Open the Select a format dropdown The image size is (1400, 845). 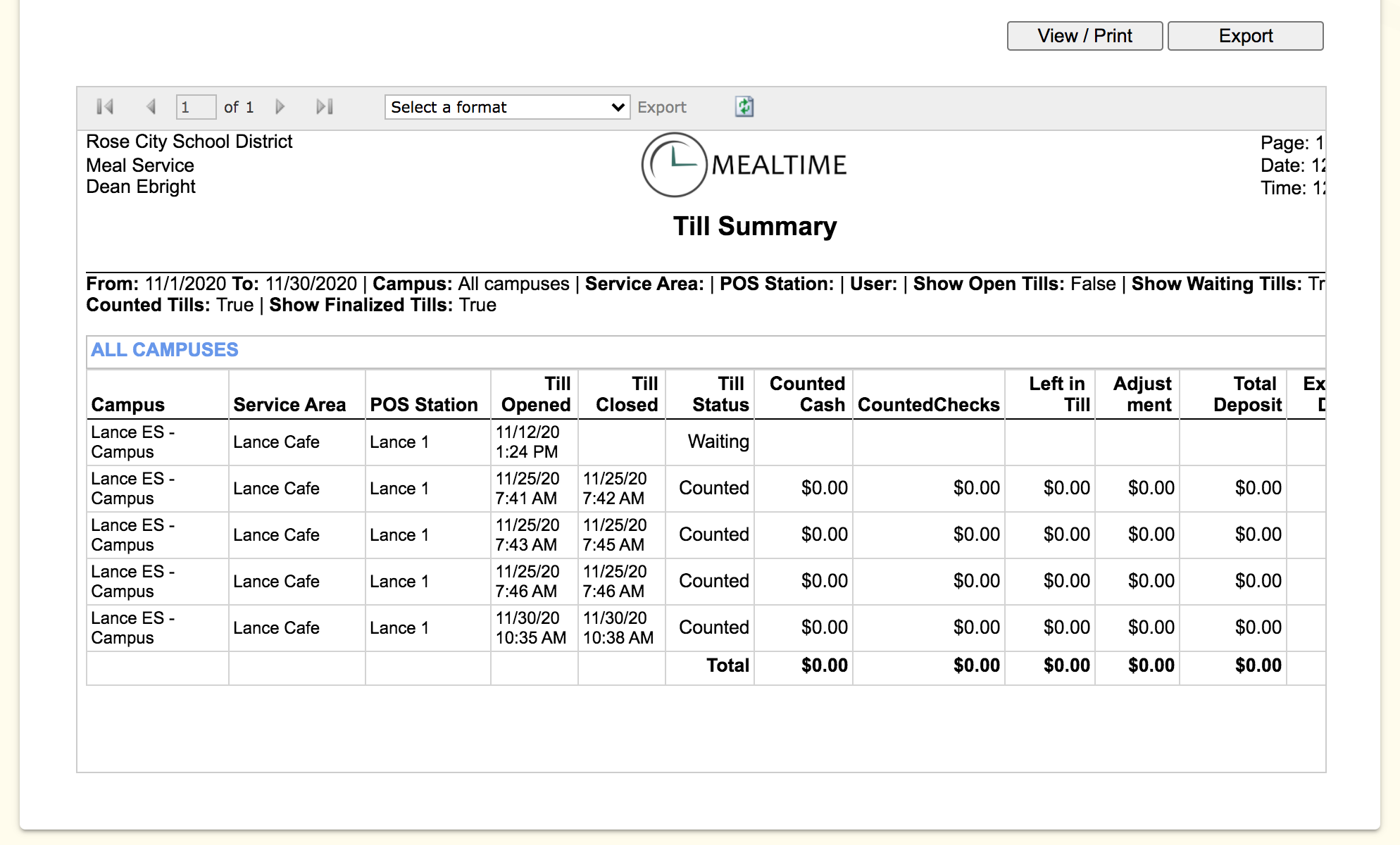pos(507,107)
